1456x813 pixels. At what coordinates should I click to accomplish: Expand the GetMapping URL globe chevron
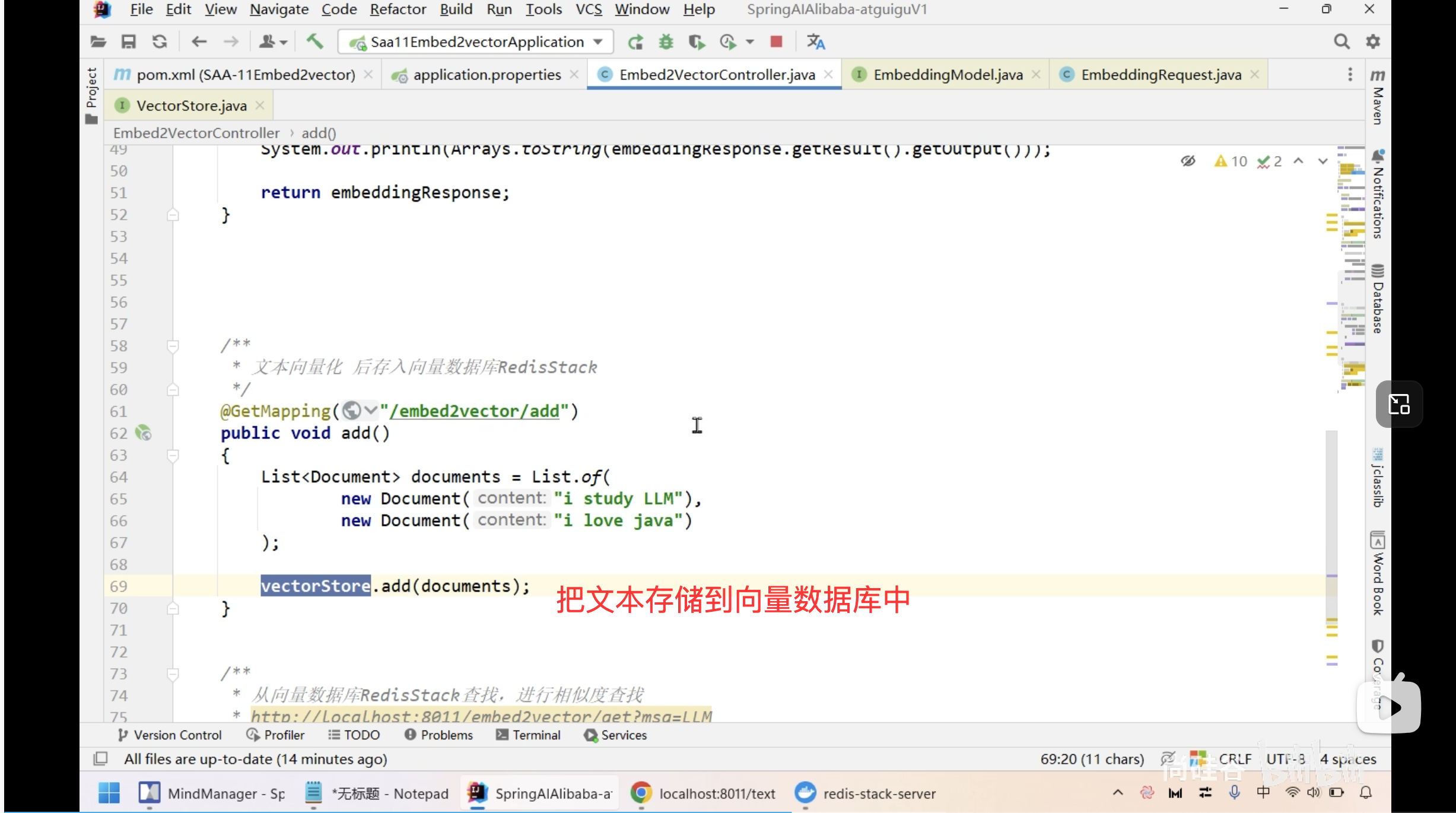coord(371,410)
